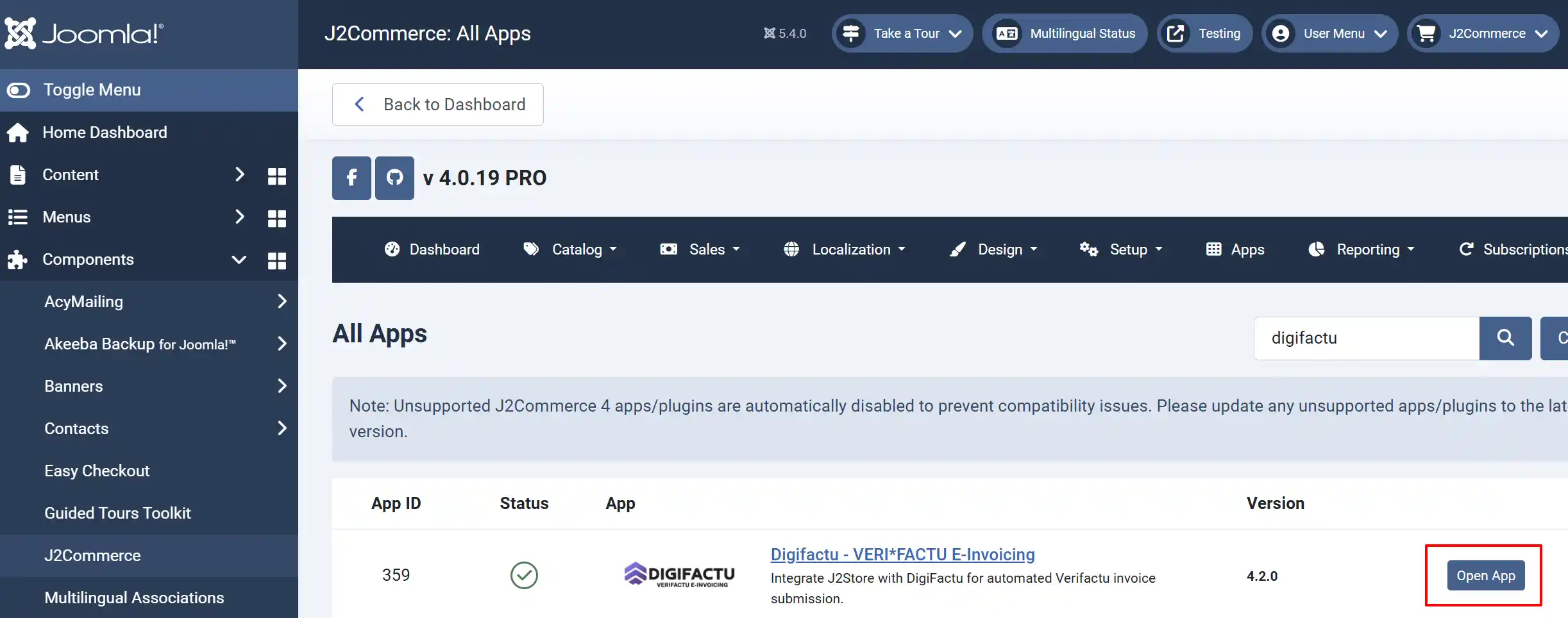Click the Digifactu logo thumbnail
Image resolution: width=1568 pixels, height=618 pixels.
(679, 574)
